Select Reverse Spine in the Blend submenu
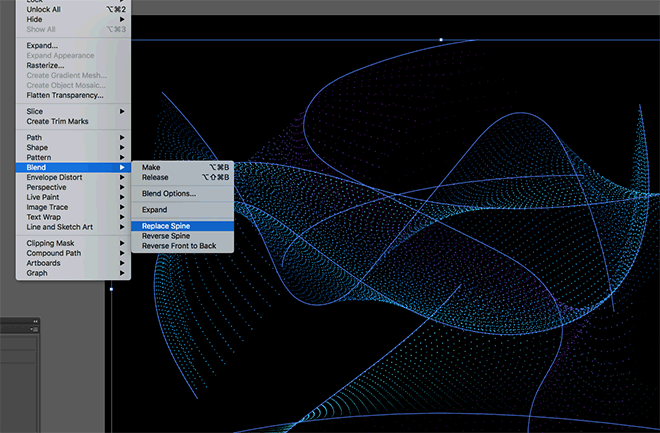This screenshot has width=660, height=433. point(168,236)
